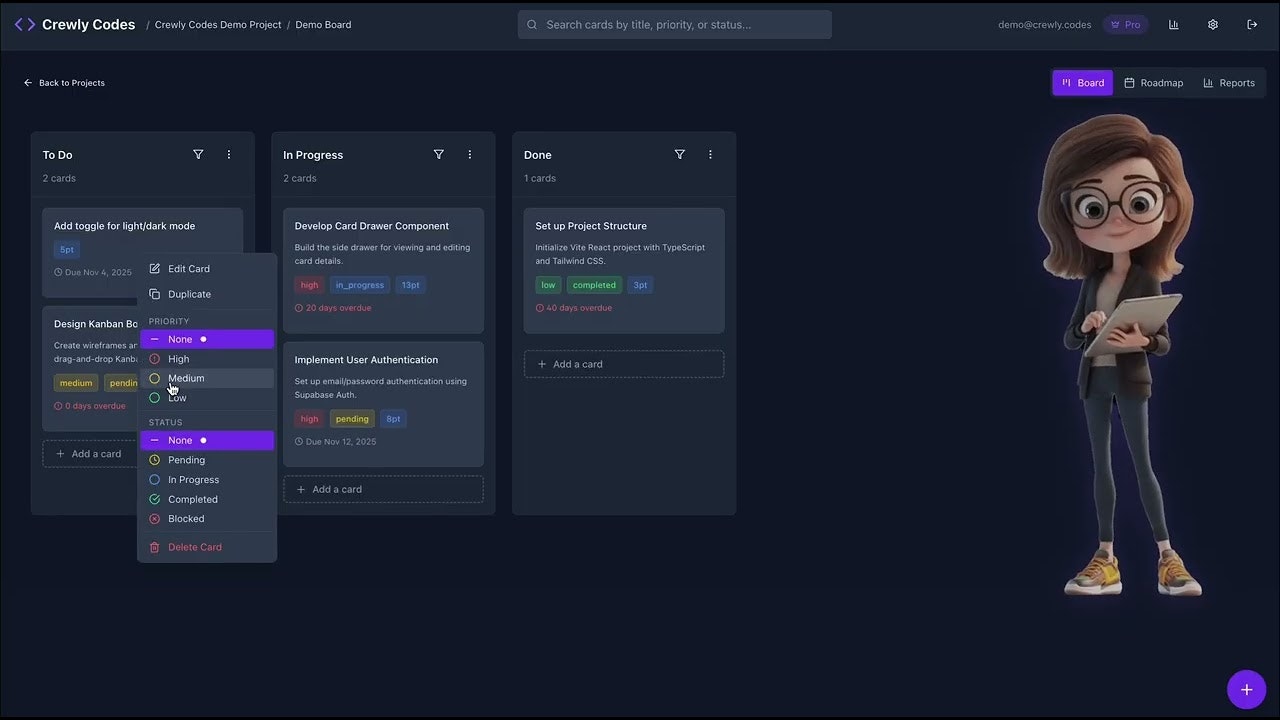Click the Crewly Codes brand name
The width and height of the screenshot is (1280, 720).
click(x=88, y=24)
